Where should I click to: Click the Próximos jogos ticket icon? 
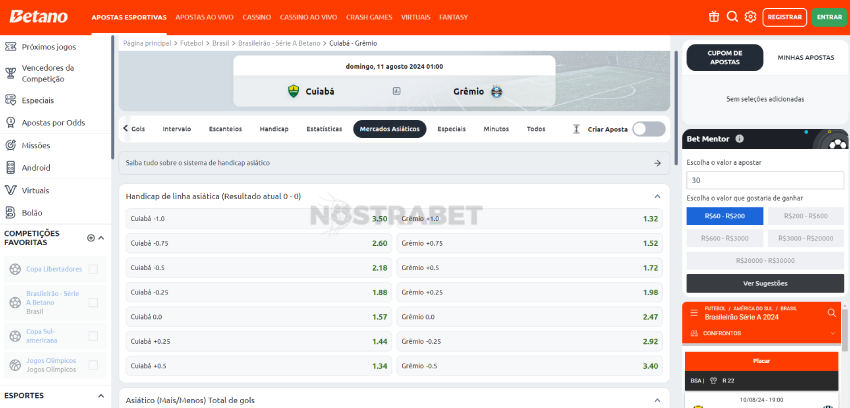click(x=10, y=47)
